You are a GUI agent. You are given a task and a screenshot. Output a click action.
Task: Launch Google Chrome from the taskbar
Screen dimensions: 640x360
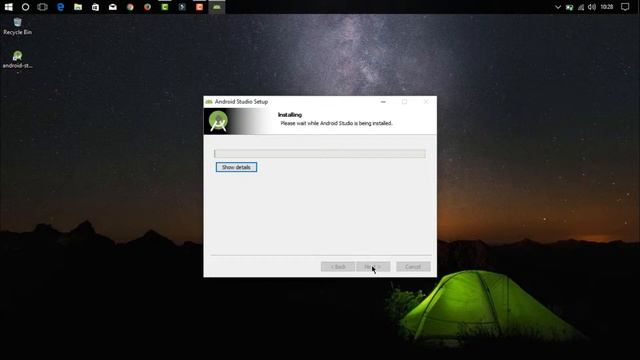pyautogui.click(x=130, y=7)
